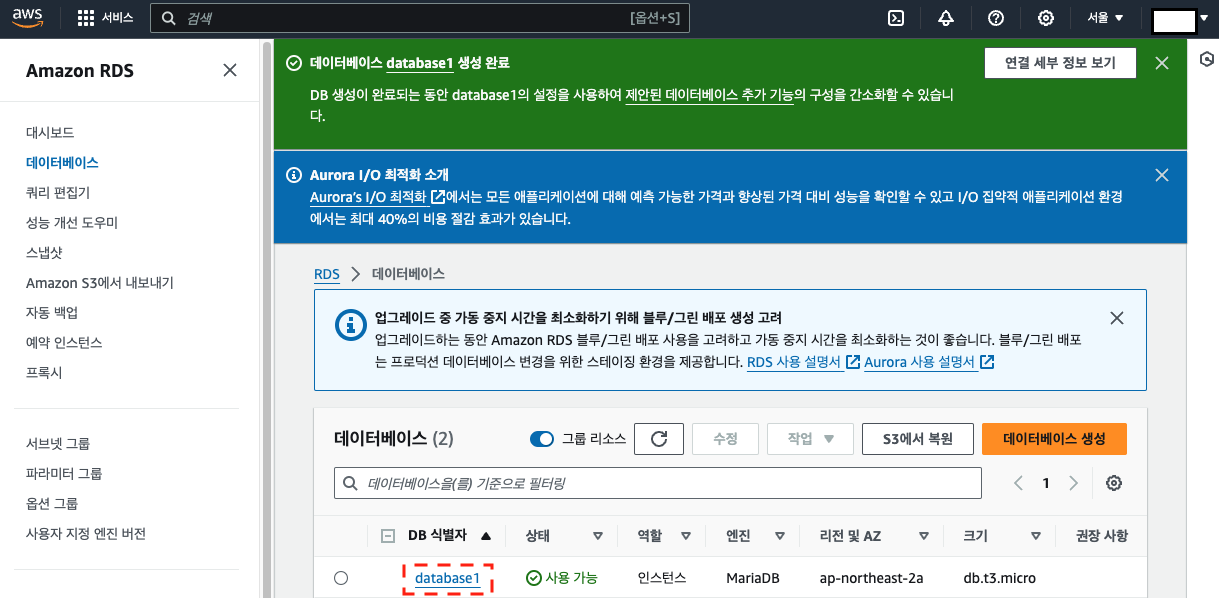Open Dashboard in the side navigation

click(x=50, y=132)
